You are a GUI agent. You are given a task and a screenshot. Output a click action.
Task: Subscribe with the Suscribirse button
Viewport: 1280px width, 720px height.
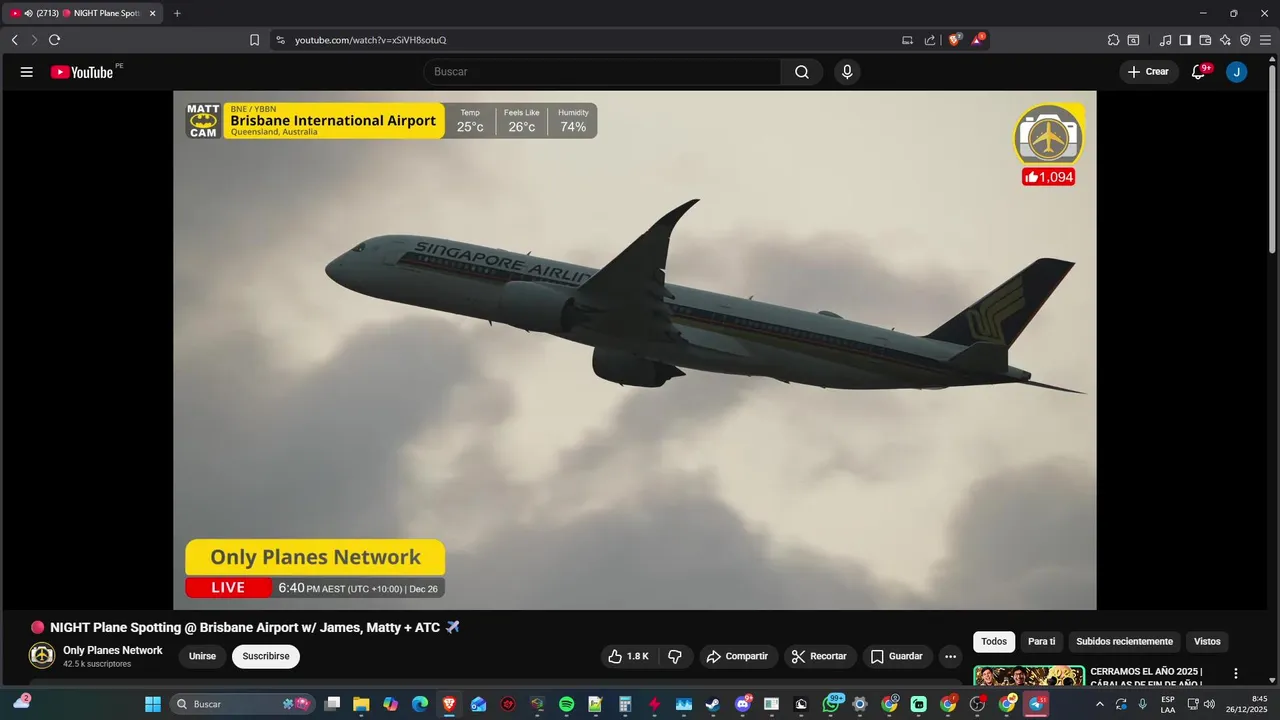pos(266,656)
